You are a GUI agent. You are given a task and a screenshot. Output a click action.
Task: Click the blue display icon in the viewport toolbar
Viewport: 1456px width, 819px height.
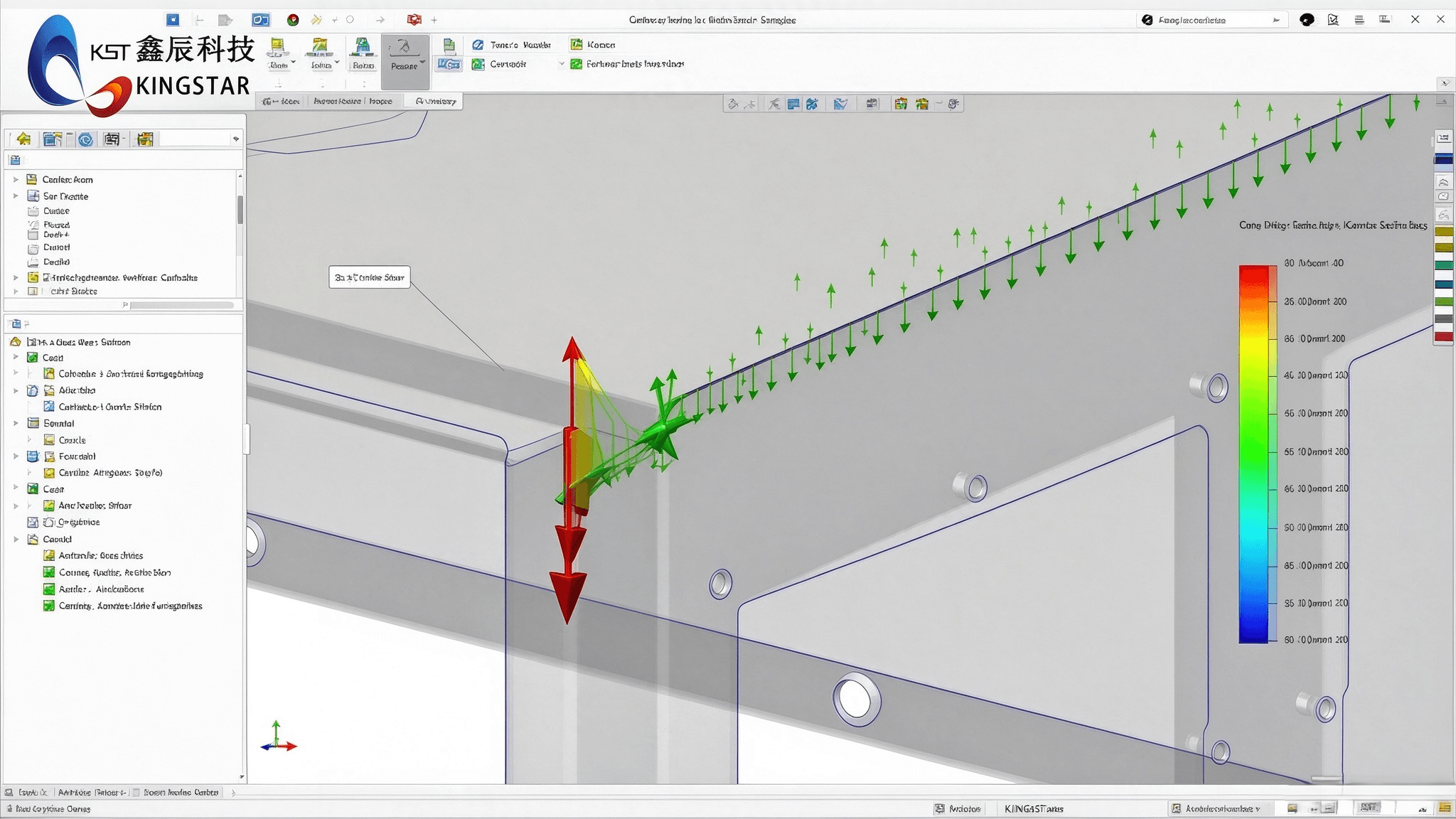793,105
